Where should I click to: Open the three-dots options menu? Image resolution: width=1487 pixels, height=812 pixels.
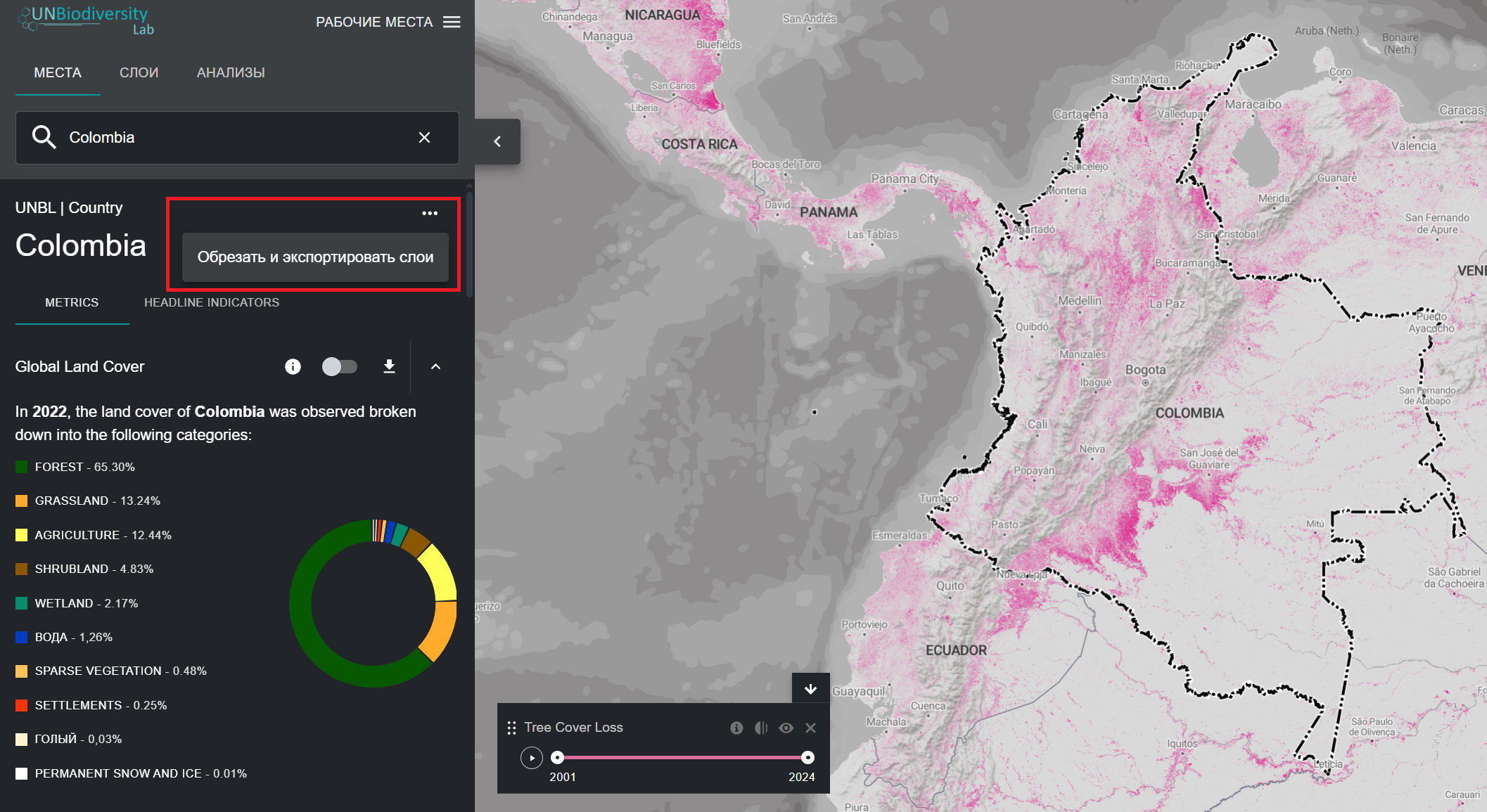tap(430, 213)
